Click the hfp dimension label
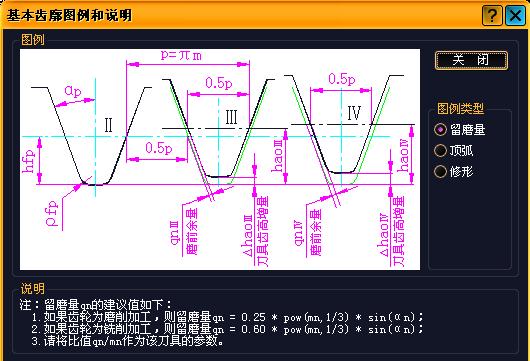 coord(29,161)
